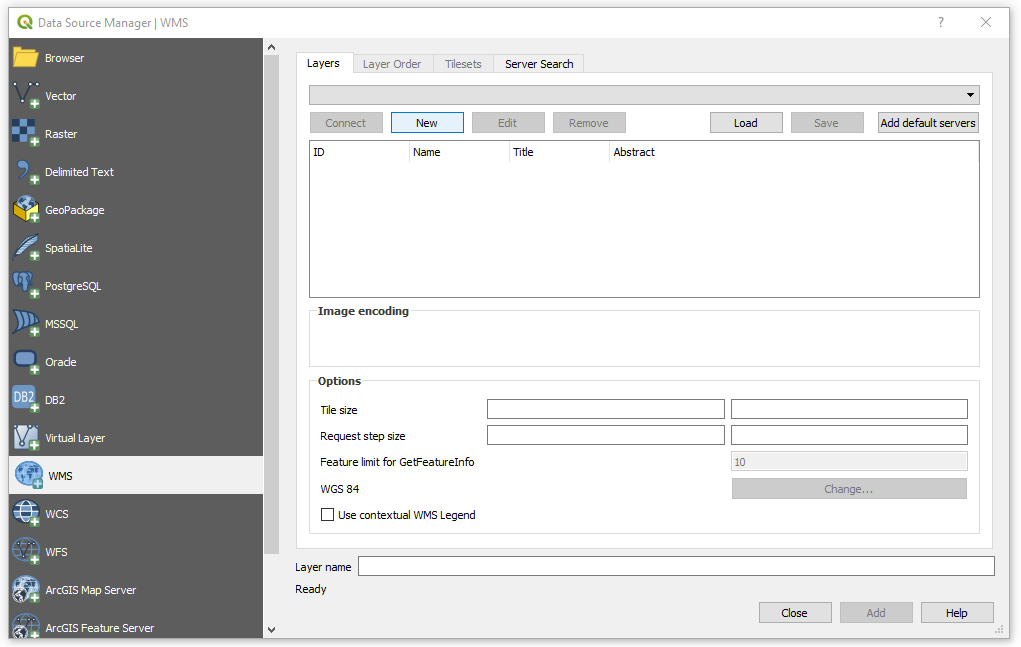Click Add default servers
Viewport: 1021px width, 647px height.
(927, 122)
